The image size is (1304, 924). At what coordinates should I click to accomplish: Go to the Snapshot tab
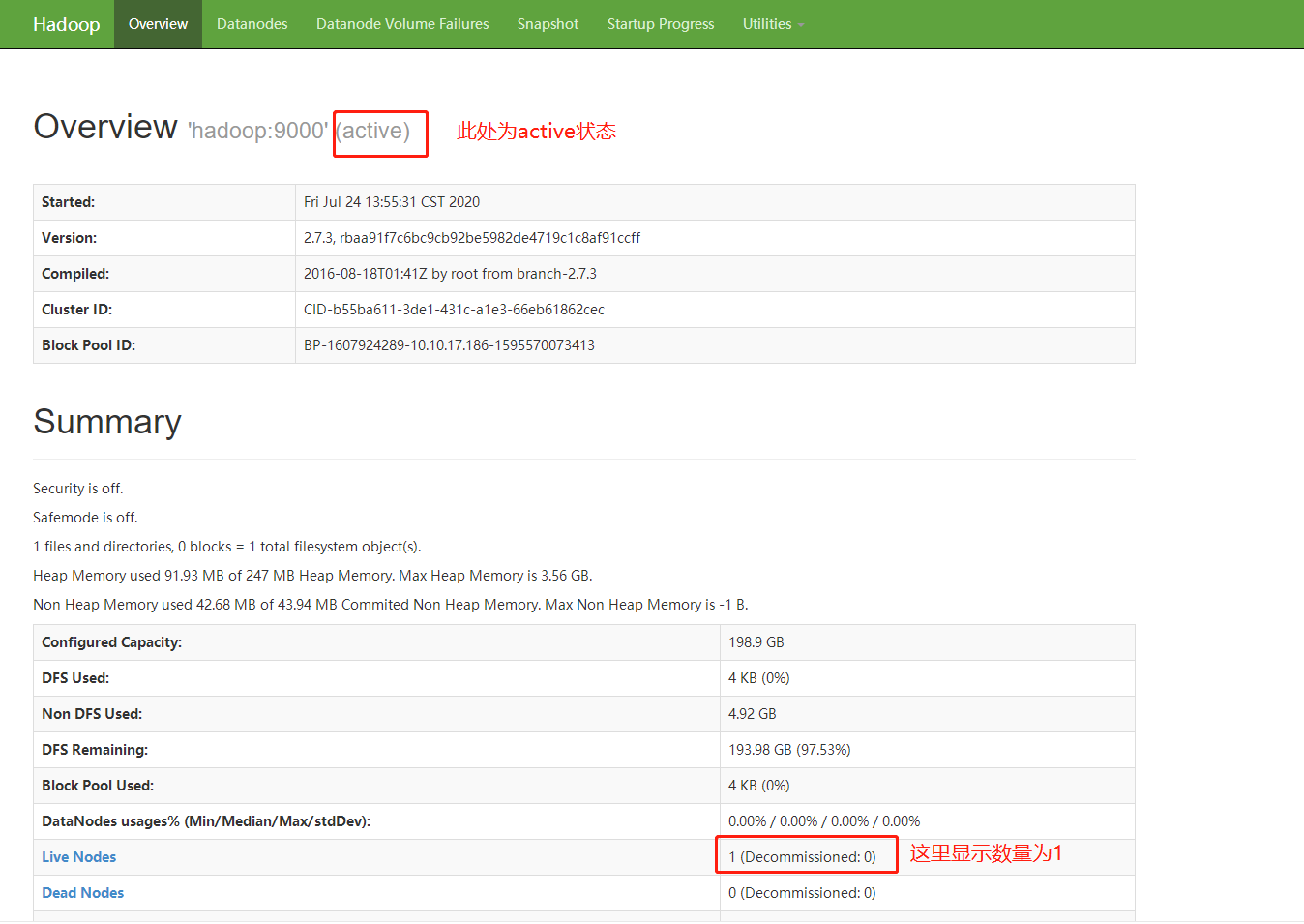click(548, 24)
